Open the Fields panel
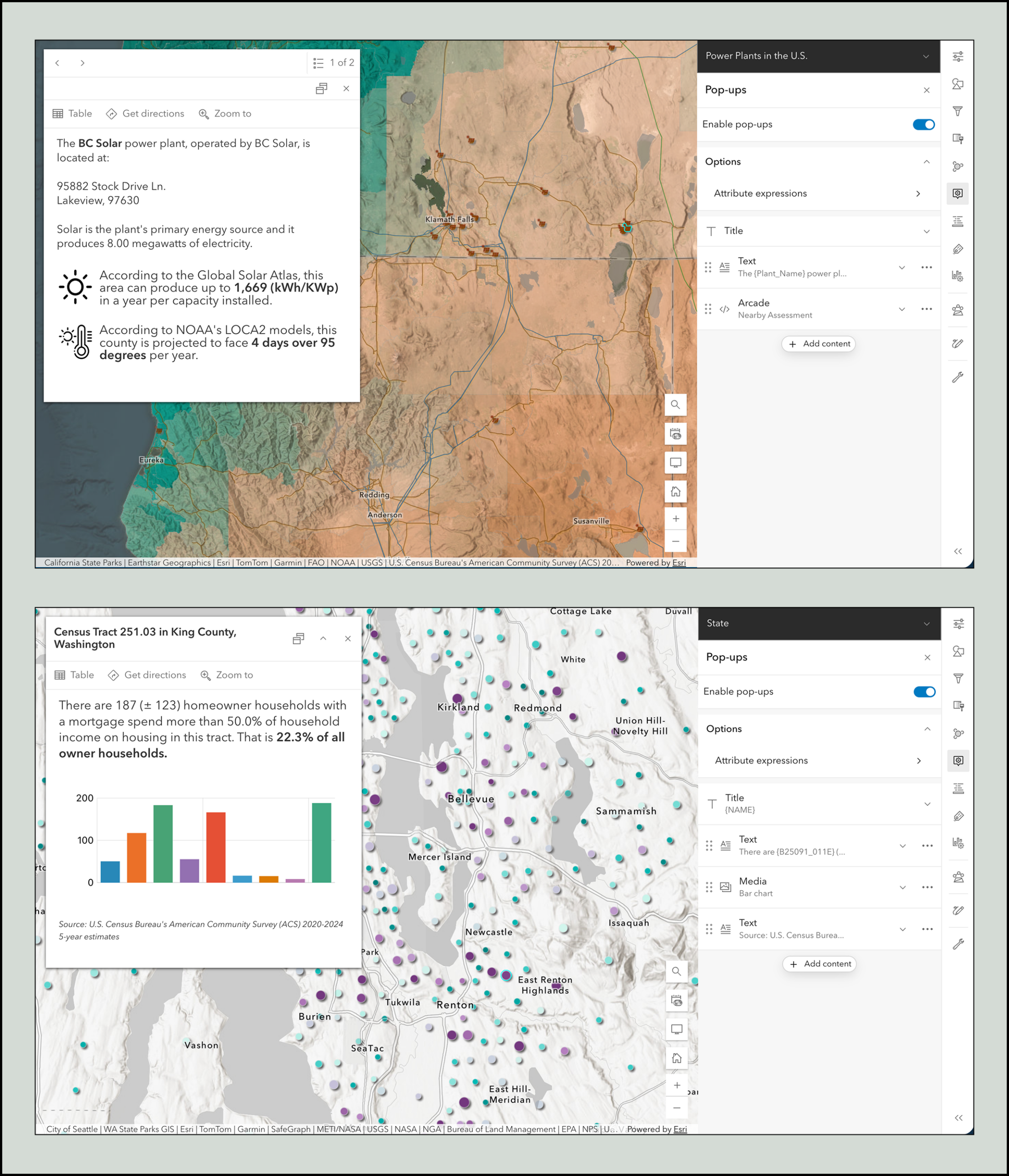This screenshot has height=1176, width=1009. coord(958,221)
